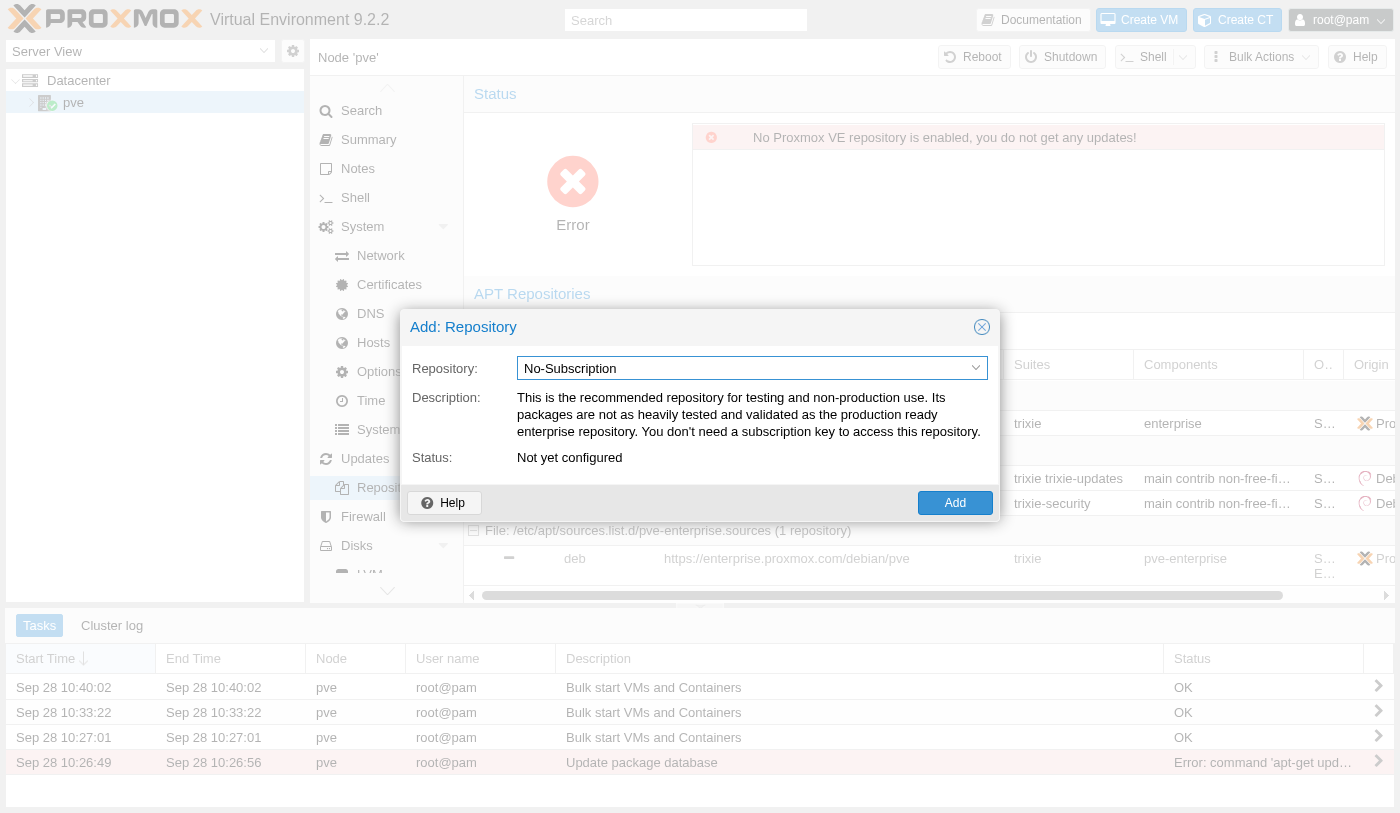Open details arrow for 10:33:22 task
Viewport: 1400px width, 813px height.
point(1378,711)
